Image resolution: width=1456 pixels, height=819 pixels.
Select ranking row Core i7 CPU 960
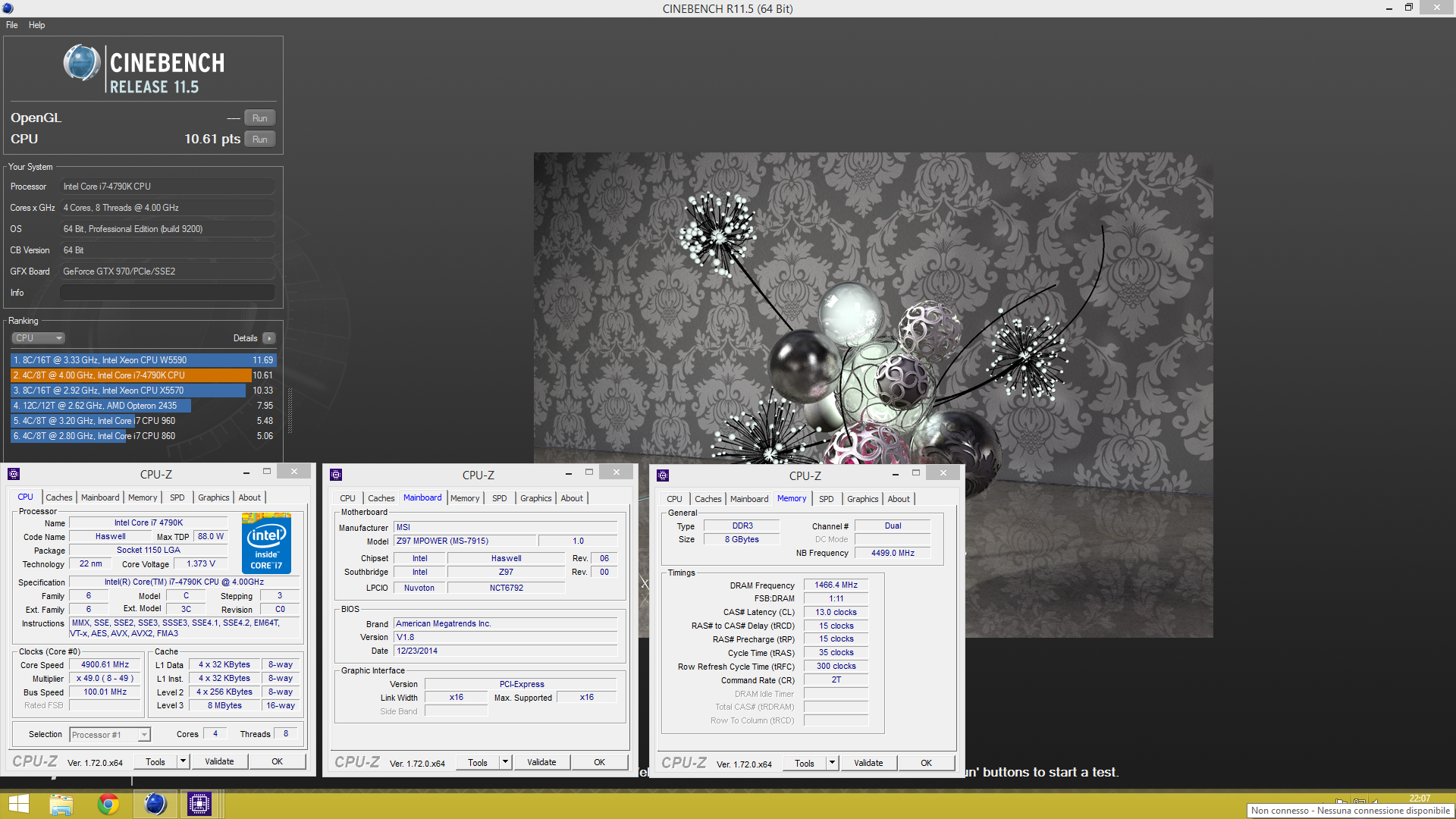click(143, 421)
